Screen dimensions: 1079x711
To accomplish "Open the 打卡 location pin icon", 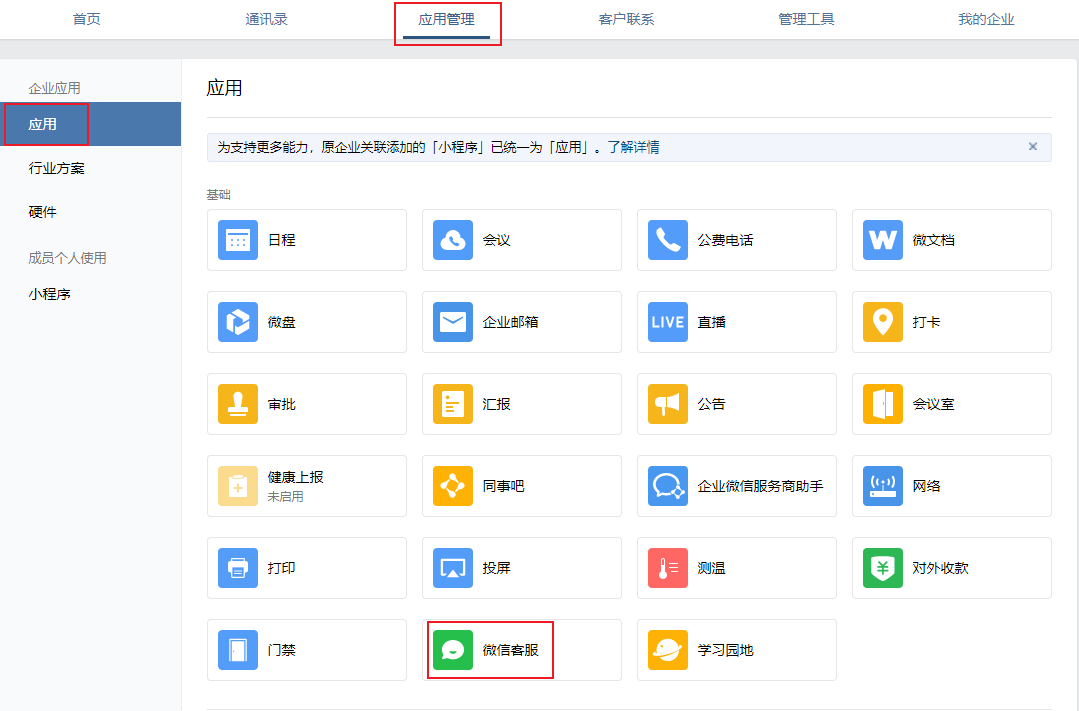I will point(883,321).
